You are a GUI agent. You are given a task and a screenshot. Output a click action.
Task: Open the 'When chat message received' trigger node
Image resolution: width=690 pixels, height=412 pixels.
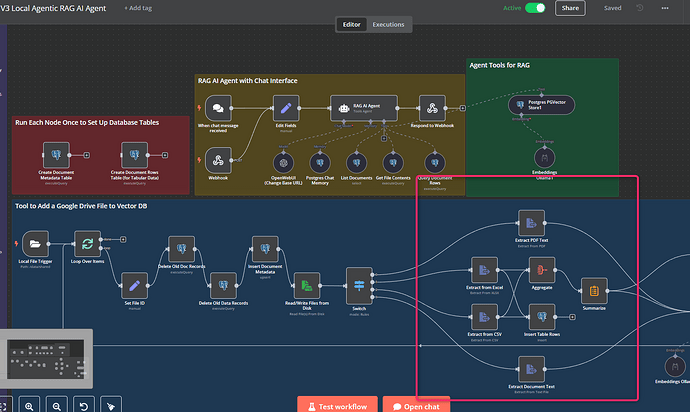click(218, 108)
